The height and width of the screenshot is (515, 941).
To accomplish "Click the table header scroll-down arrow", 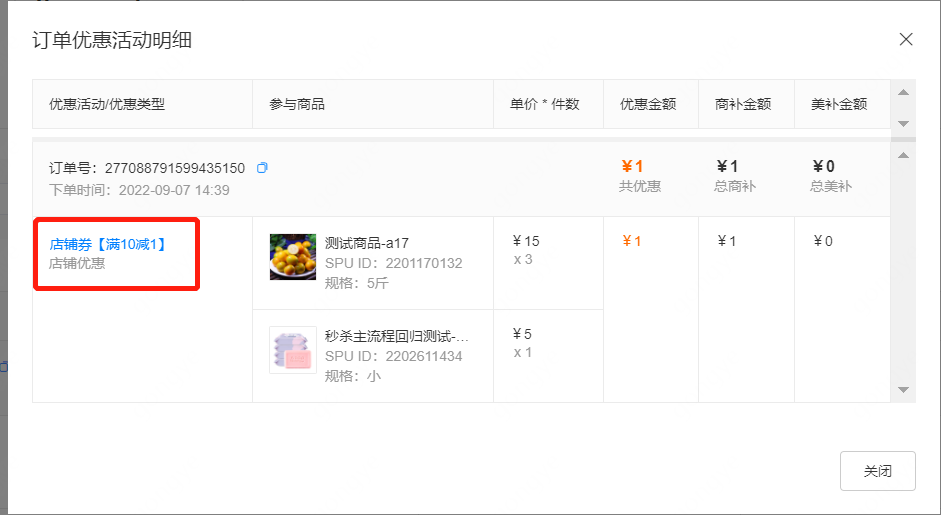I will 903,123.
